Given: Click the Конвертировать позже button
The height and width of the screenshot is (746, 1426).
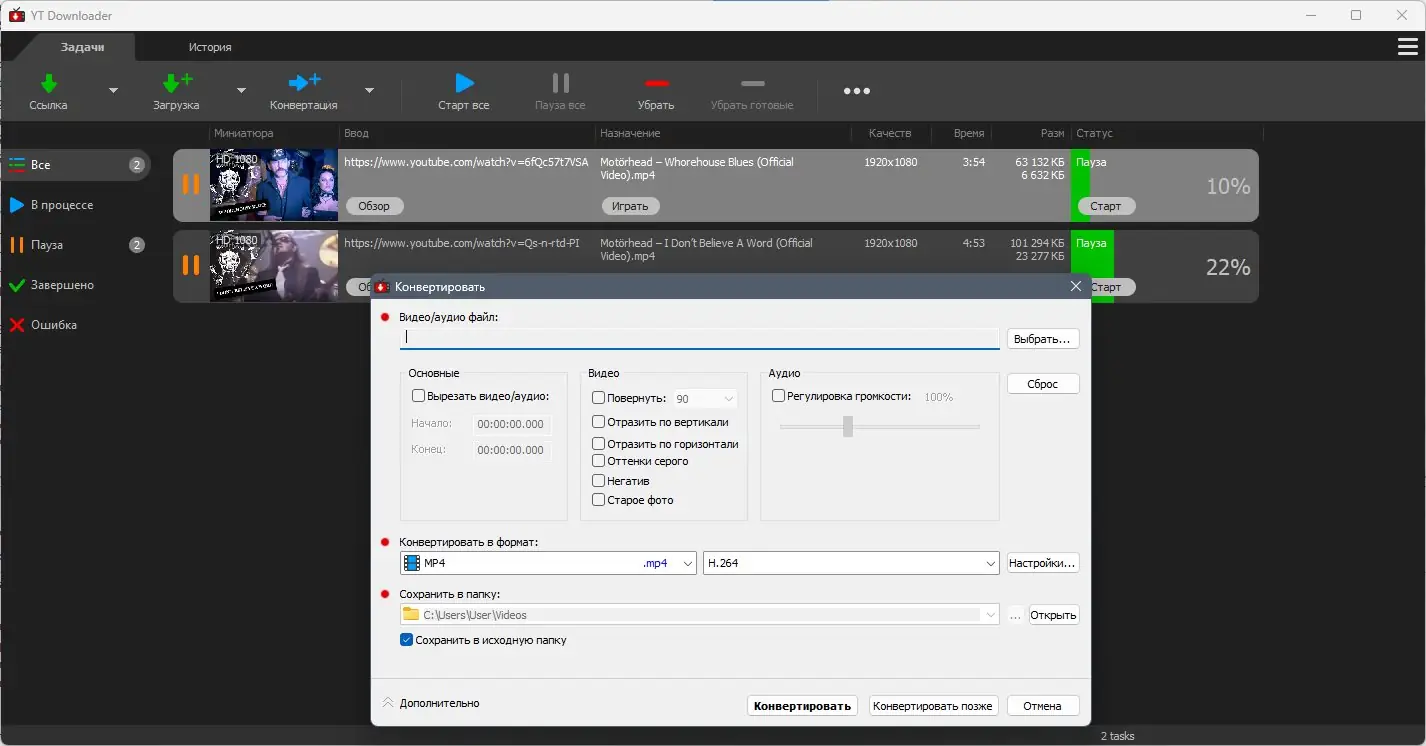Looking at the screenshot, I should (x=933, y=706).
